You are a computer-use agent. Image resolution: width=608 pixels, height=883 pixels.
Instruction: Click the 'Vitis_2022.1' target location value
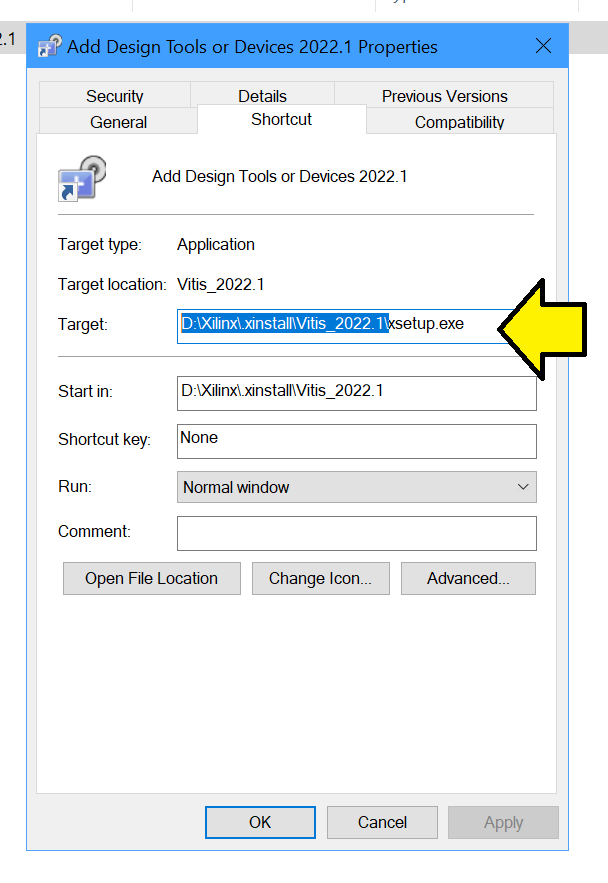coord(220,284)
